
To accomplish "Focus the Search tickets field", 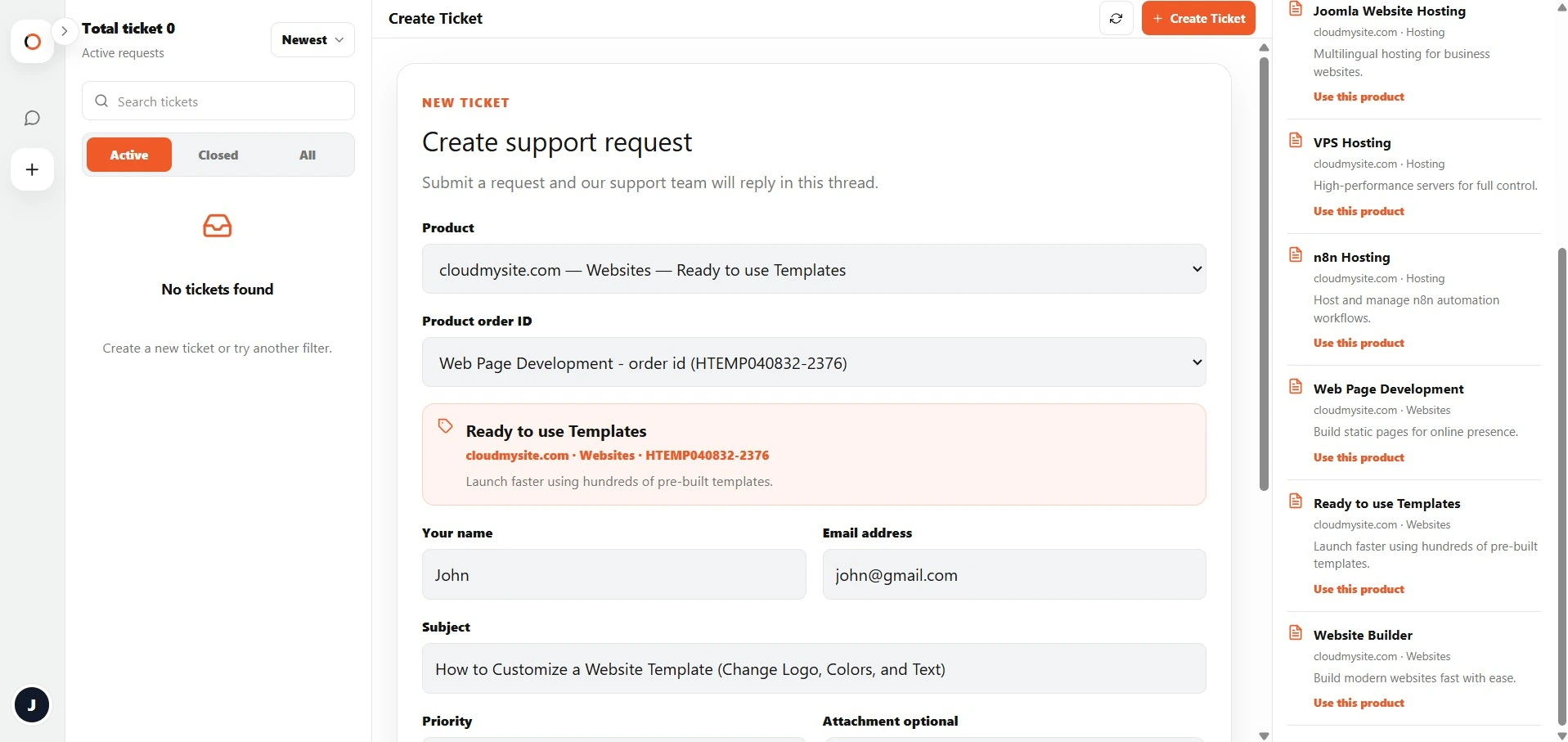I will tap(218, 101).
